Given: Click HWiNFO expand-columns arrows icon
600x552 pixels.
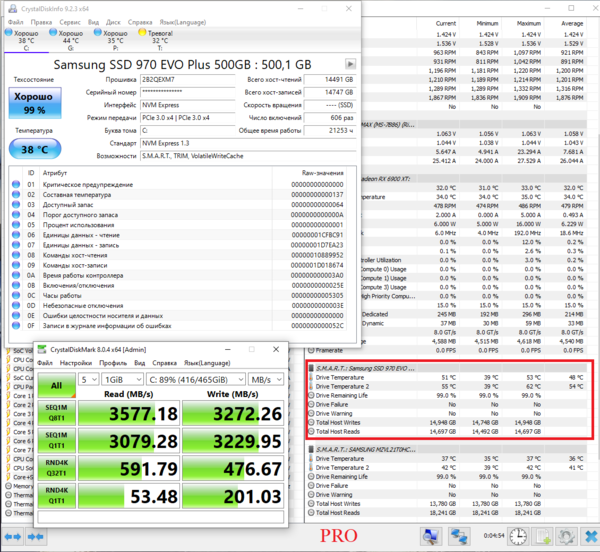Looking at the screenshot, I should point(13,537).
